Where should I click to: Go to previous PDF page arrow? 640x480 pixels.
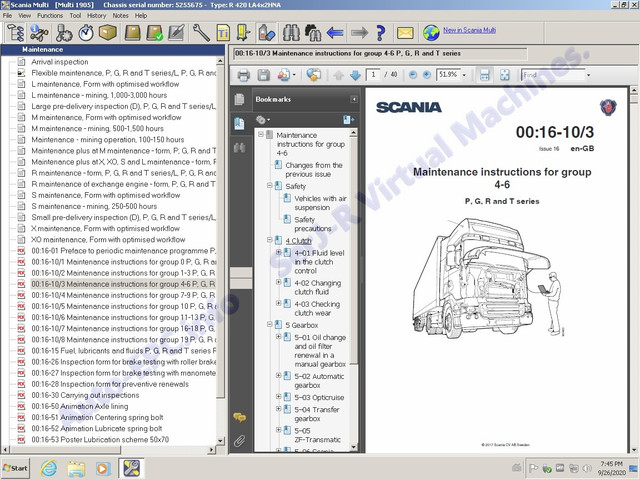(x=338, y=75)
